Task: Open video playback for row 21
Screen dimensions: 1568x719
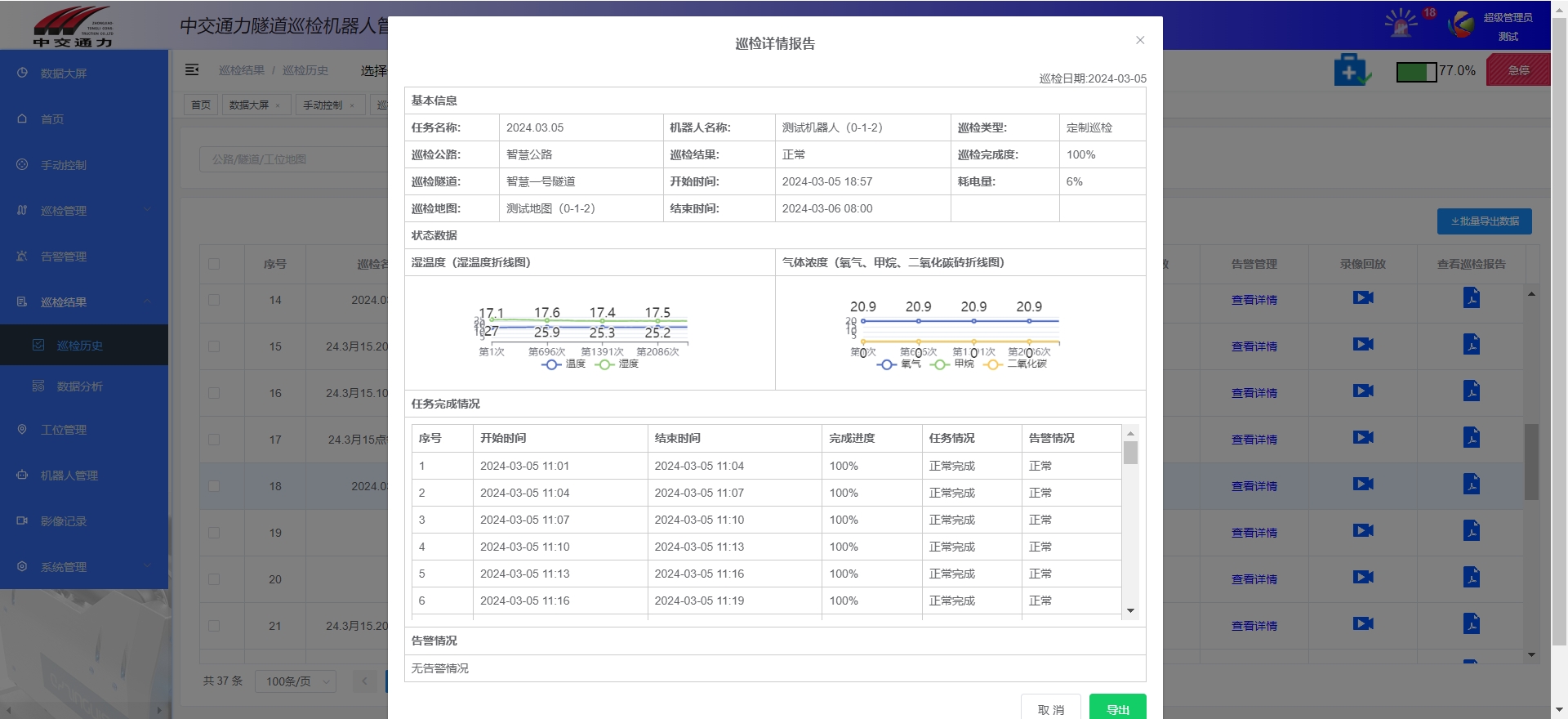Action: click(x=1362, y=623)
